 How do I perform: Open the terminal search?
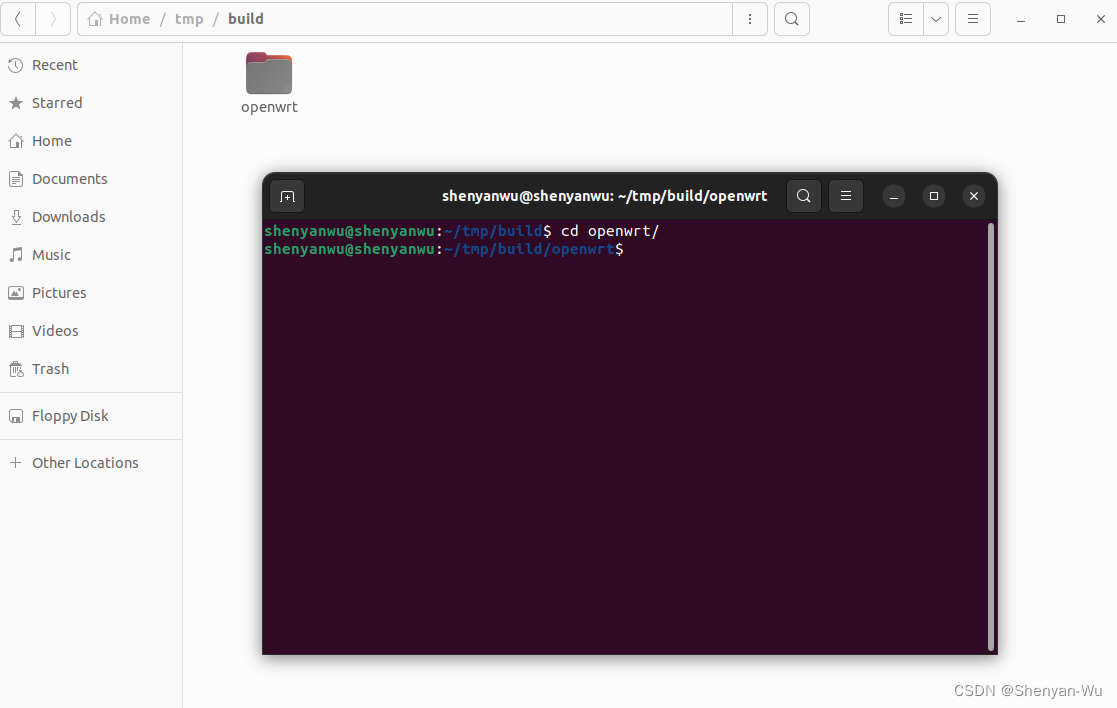[x=804, y=196]
